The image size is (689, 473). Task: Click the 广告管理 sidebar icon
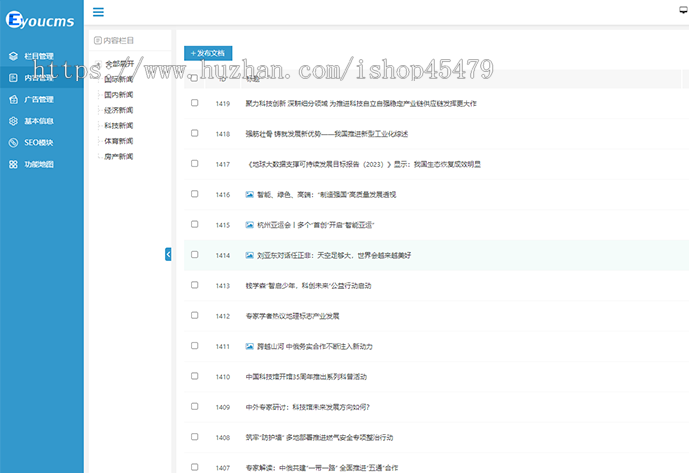13,99
